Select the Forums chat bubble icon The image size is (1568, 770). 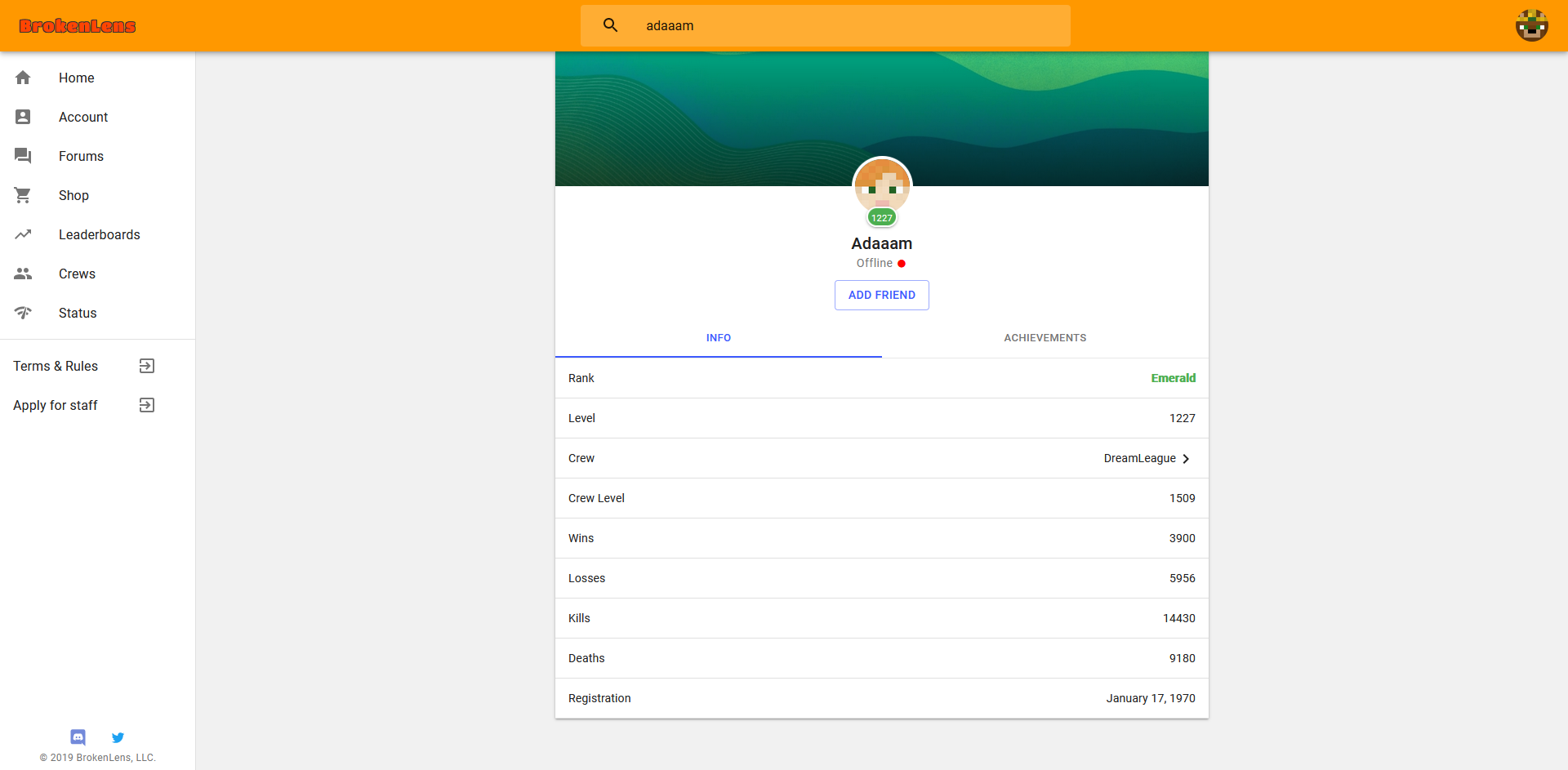pos(23,156)
